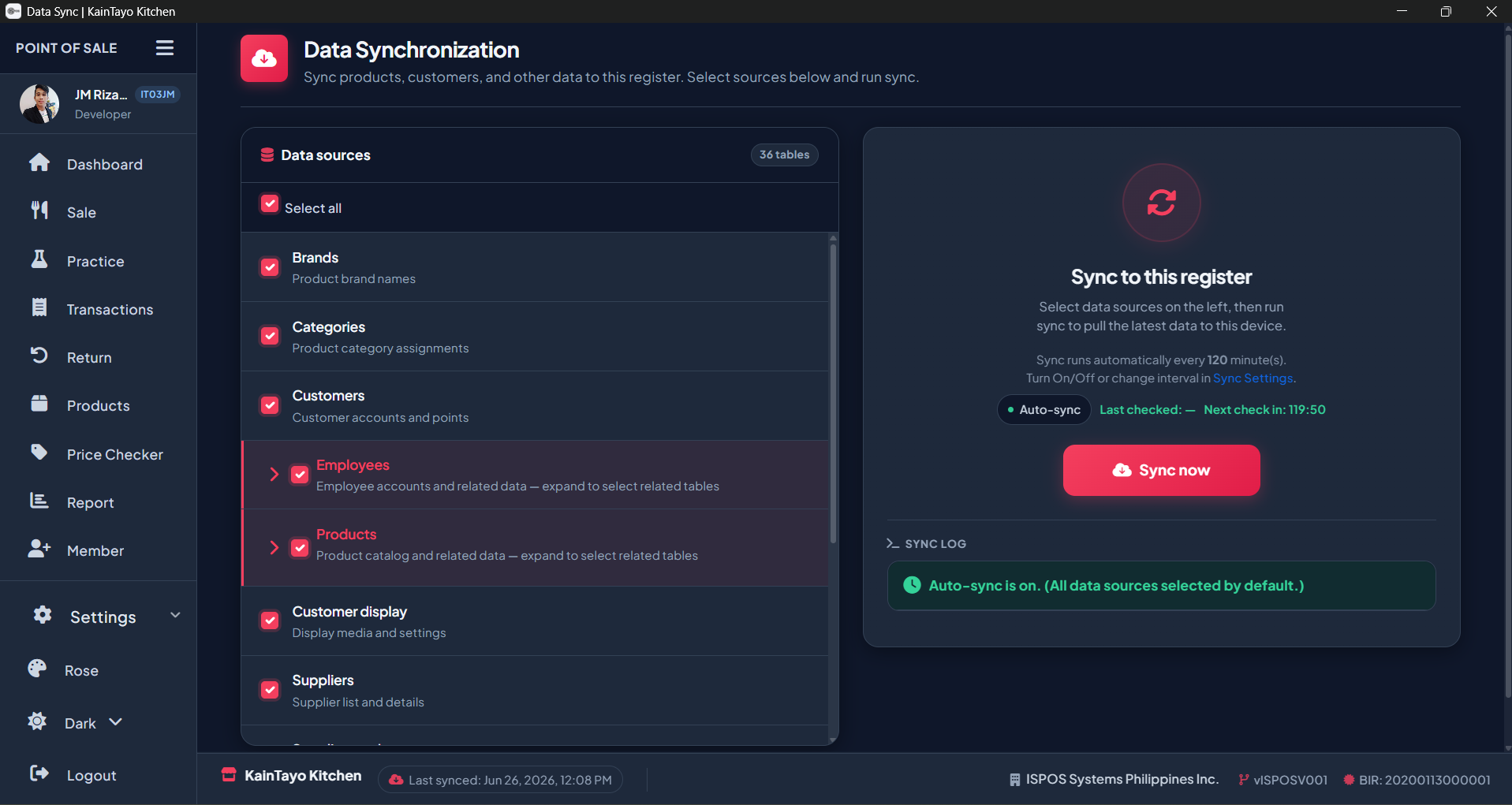
Task: Click the Settings gear icon
Action: (x=43, y=615)
